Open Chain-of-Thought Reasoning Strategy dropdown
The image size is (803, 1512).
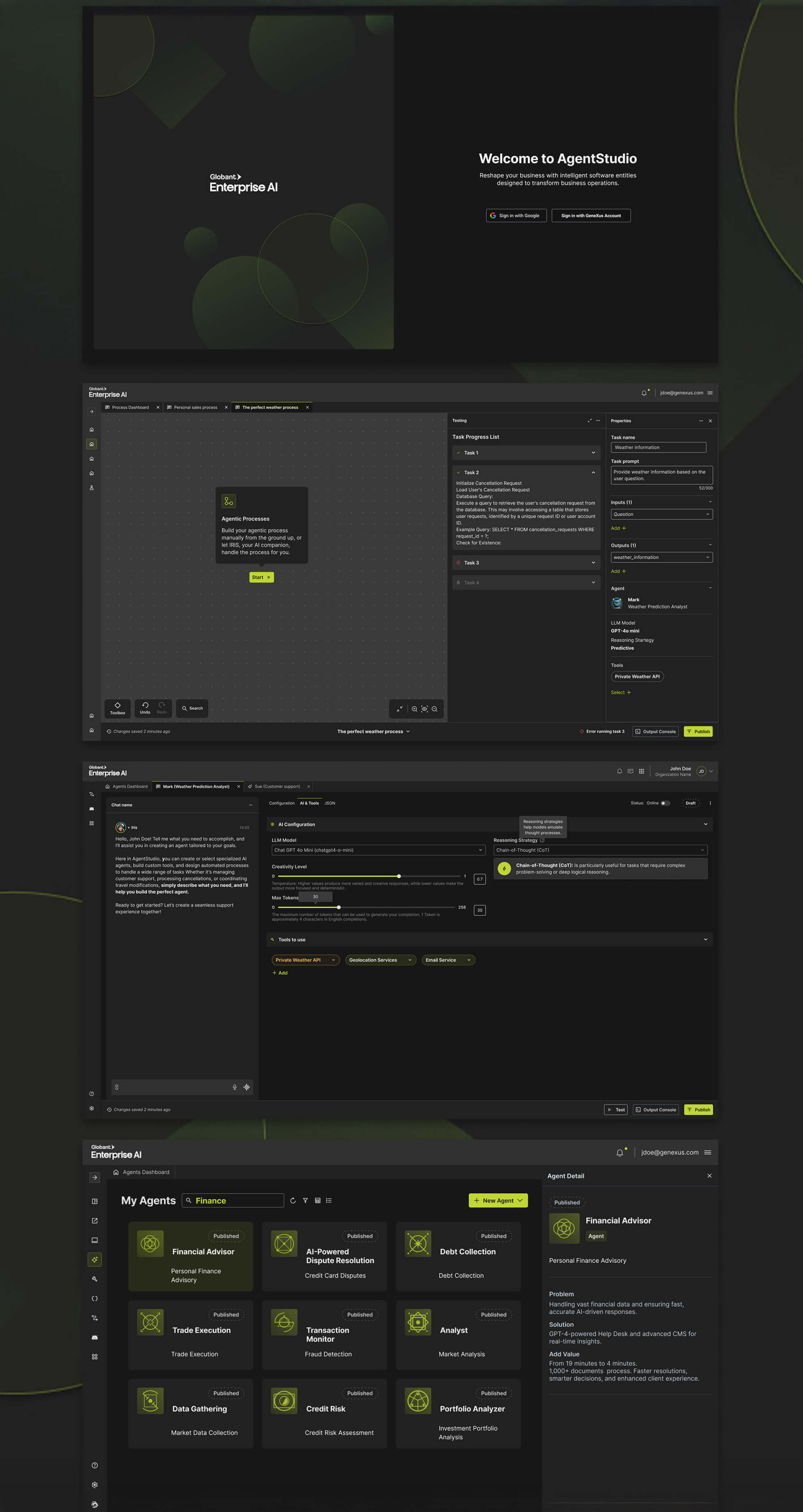click(x=601, y=850)
